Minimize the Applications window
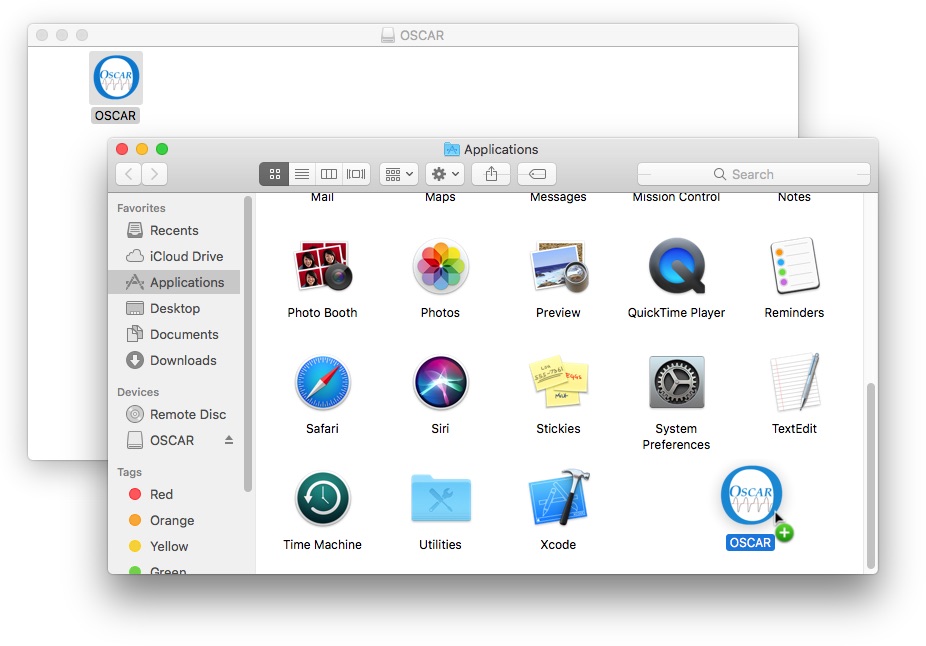This screenshot has height=646, width=926. [x=142, y=149]
